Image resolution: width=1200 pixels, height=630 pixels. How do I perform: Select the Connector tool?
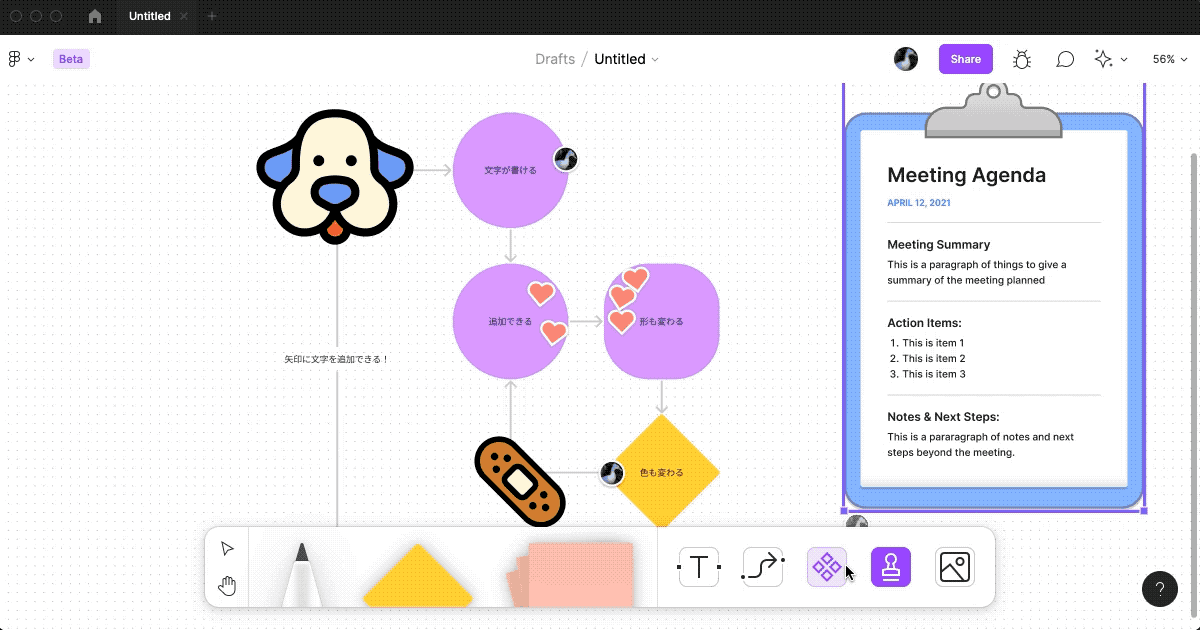[x=762, y=568]
